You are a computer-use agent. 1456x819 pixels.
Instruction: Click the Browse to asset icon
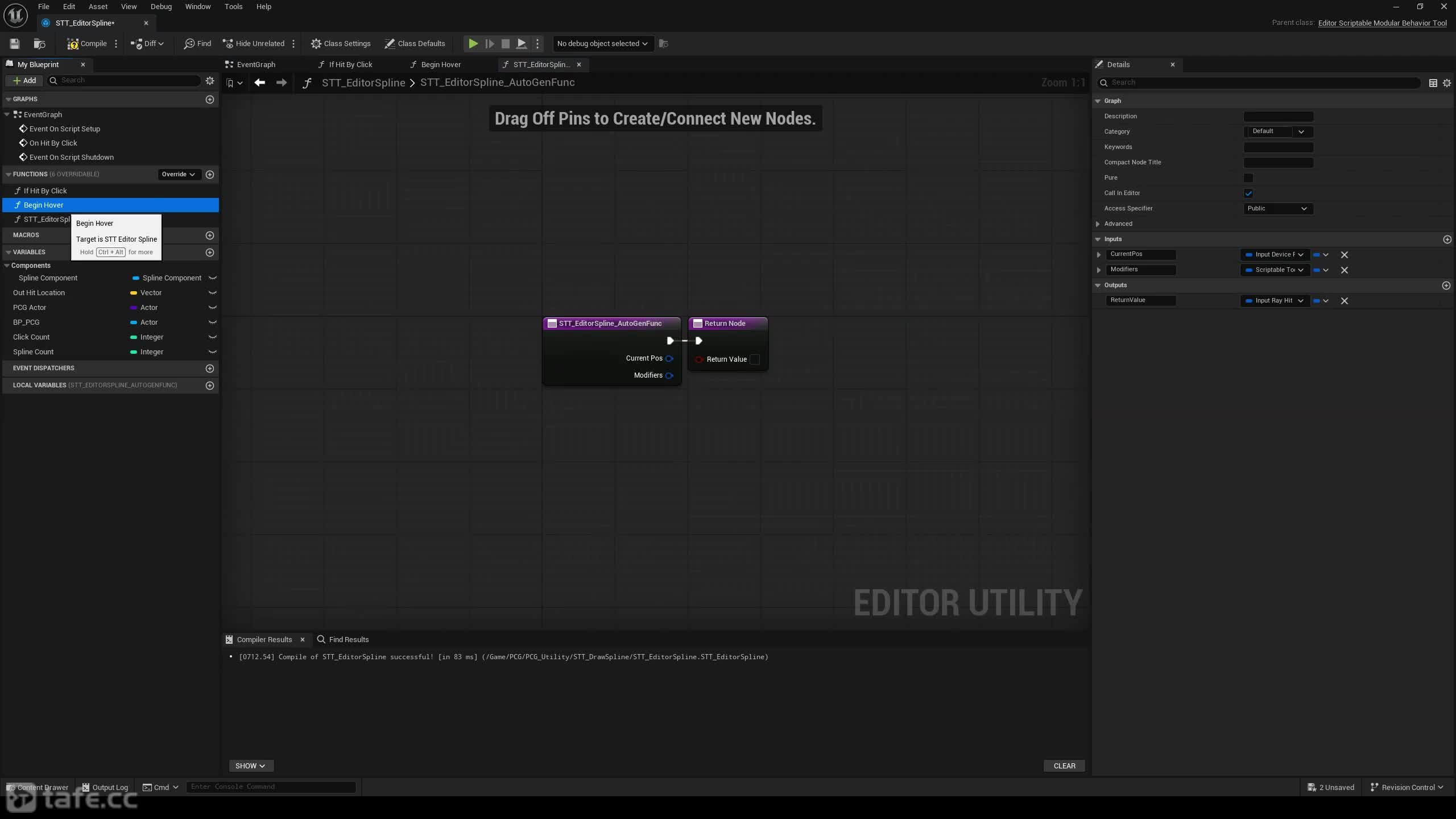click(39, 44)
